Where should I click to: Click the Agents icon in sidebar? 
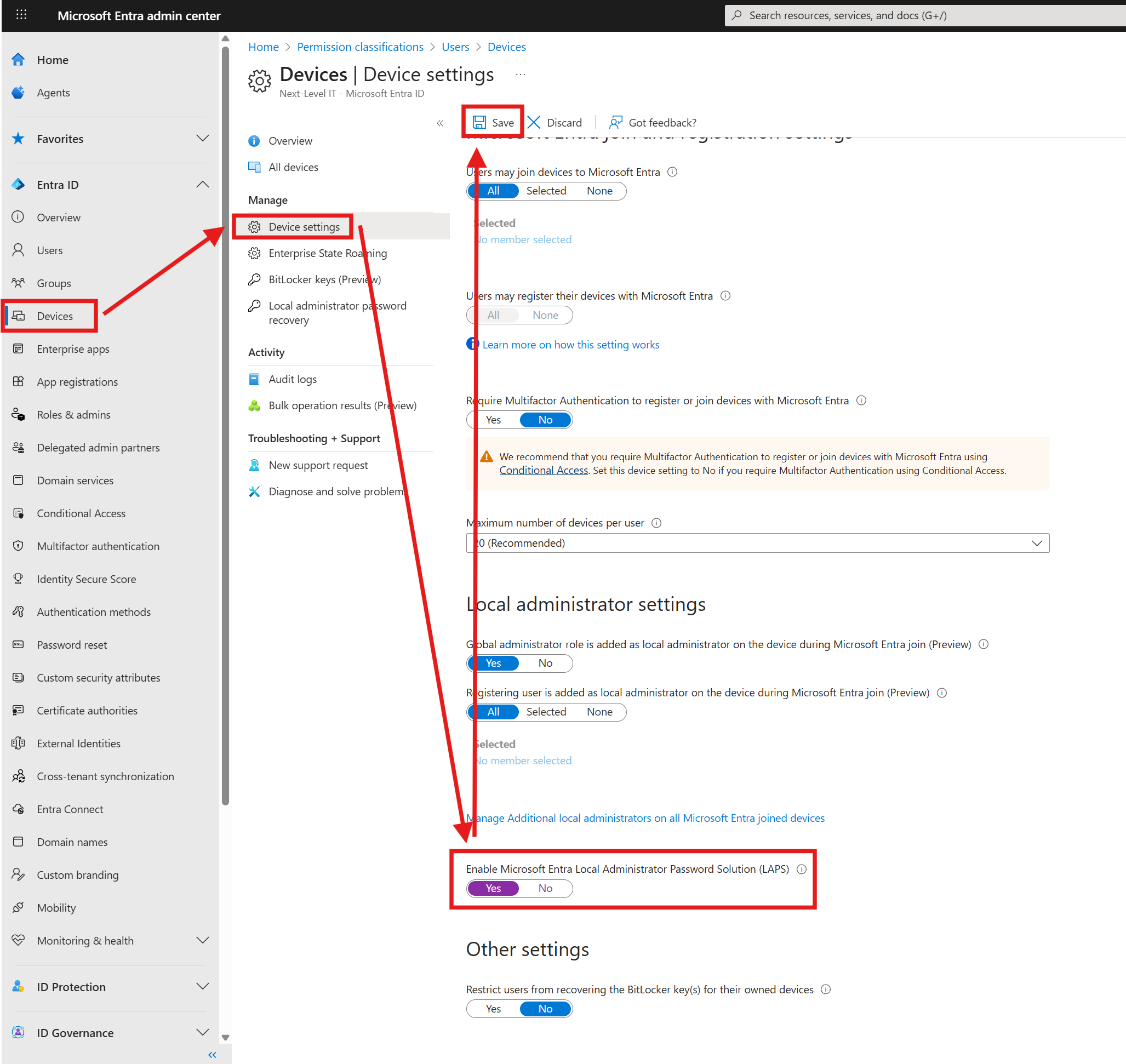click(18, 93)
